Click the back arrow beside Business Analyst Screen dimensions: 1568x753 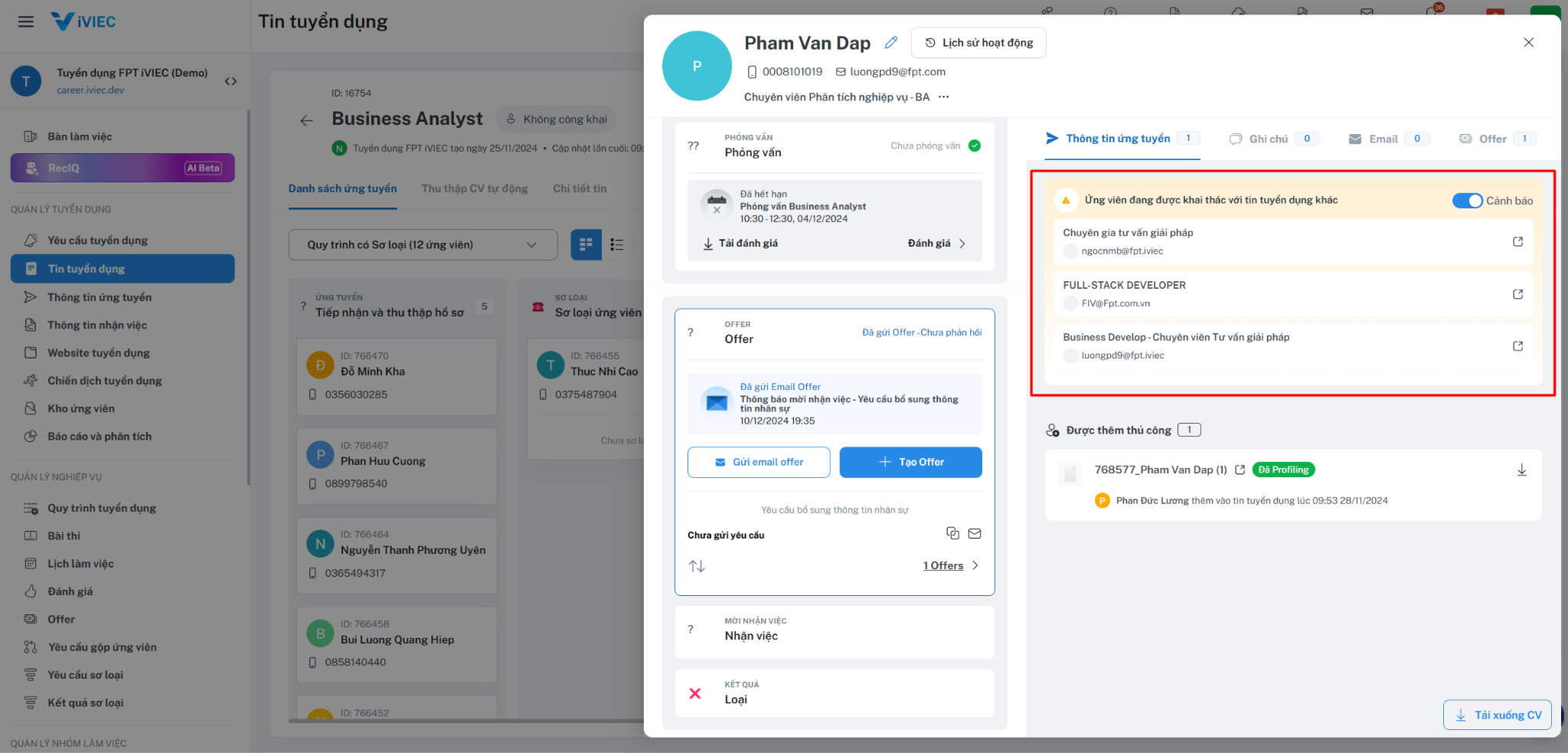[306, 120]
